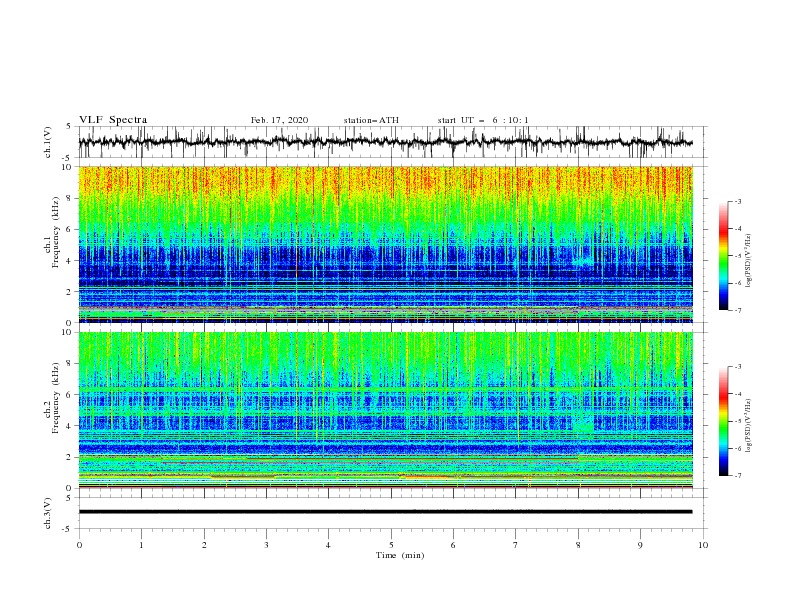Click the ch.2 color scale bar

point(724,421)
